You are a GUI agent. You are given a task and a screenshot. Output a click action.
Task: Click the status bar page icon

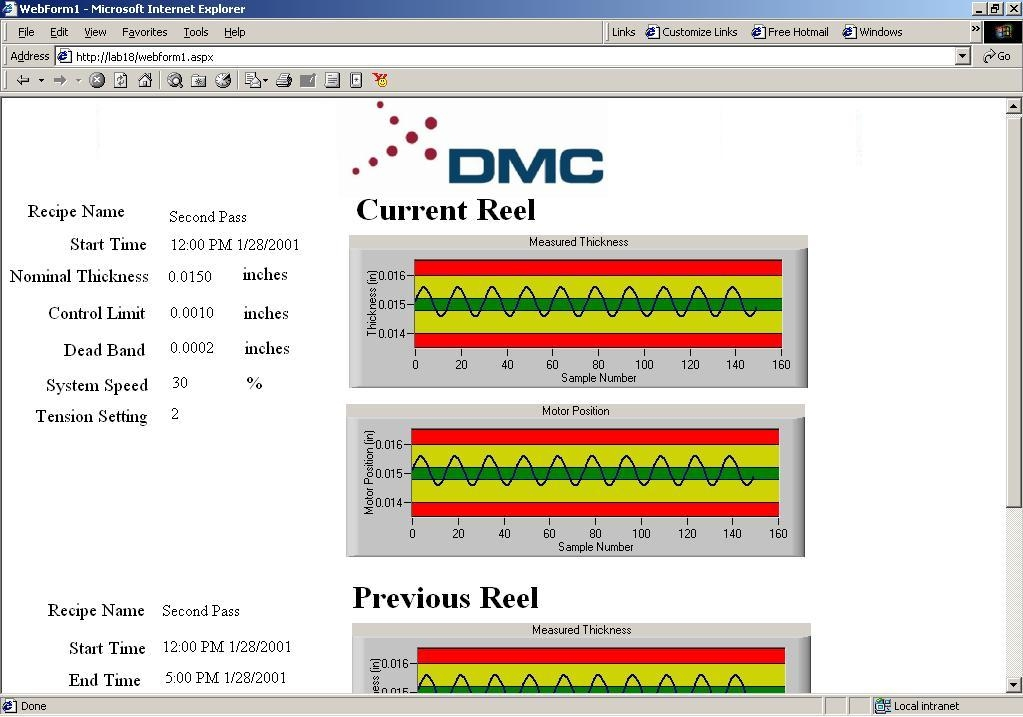(x=9, y=705)
